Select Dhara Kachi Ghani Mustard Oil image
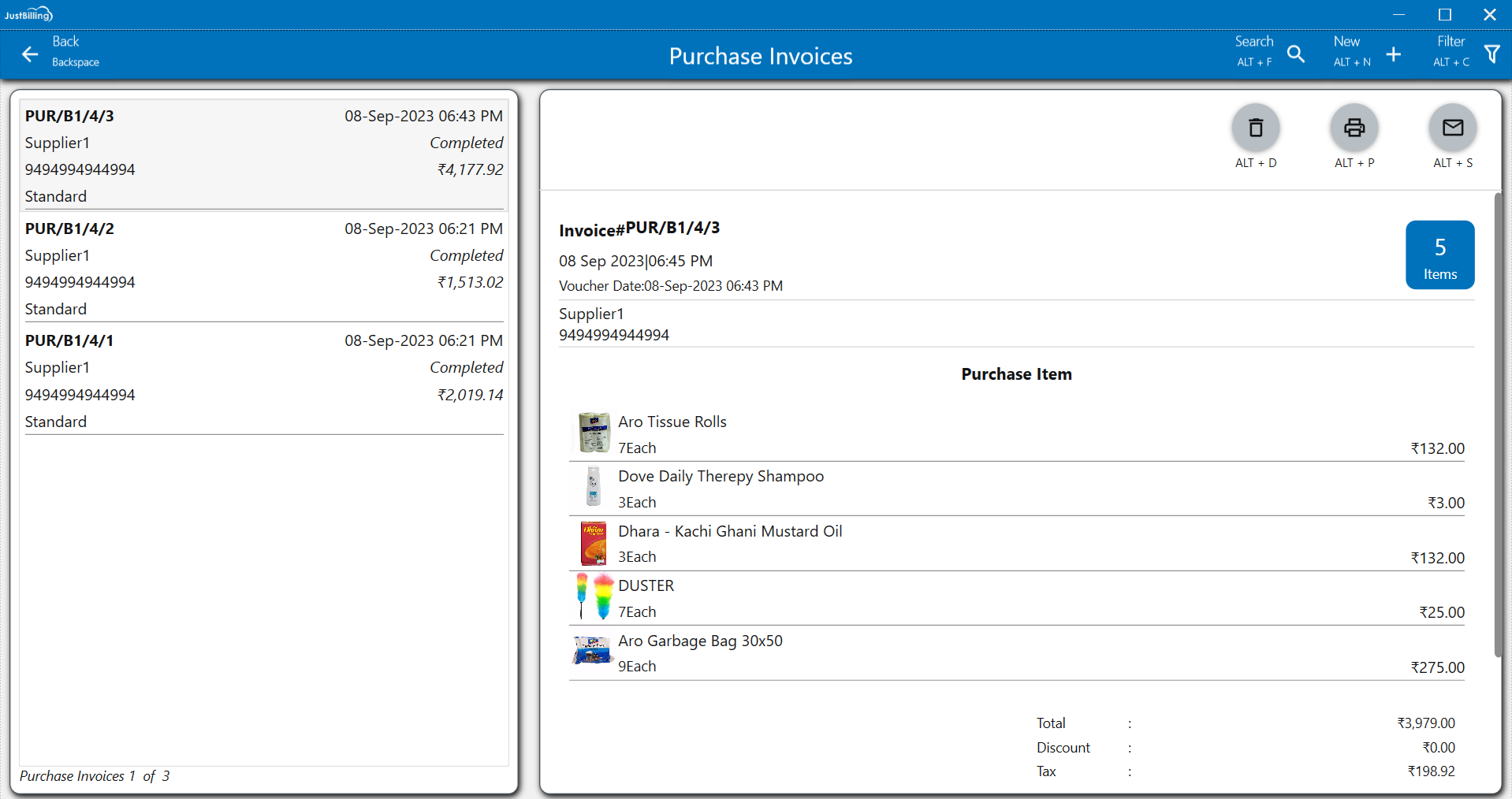 coord(593,543)
